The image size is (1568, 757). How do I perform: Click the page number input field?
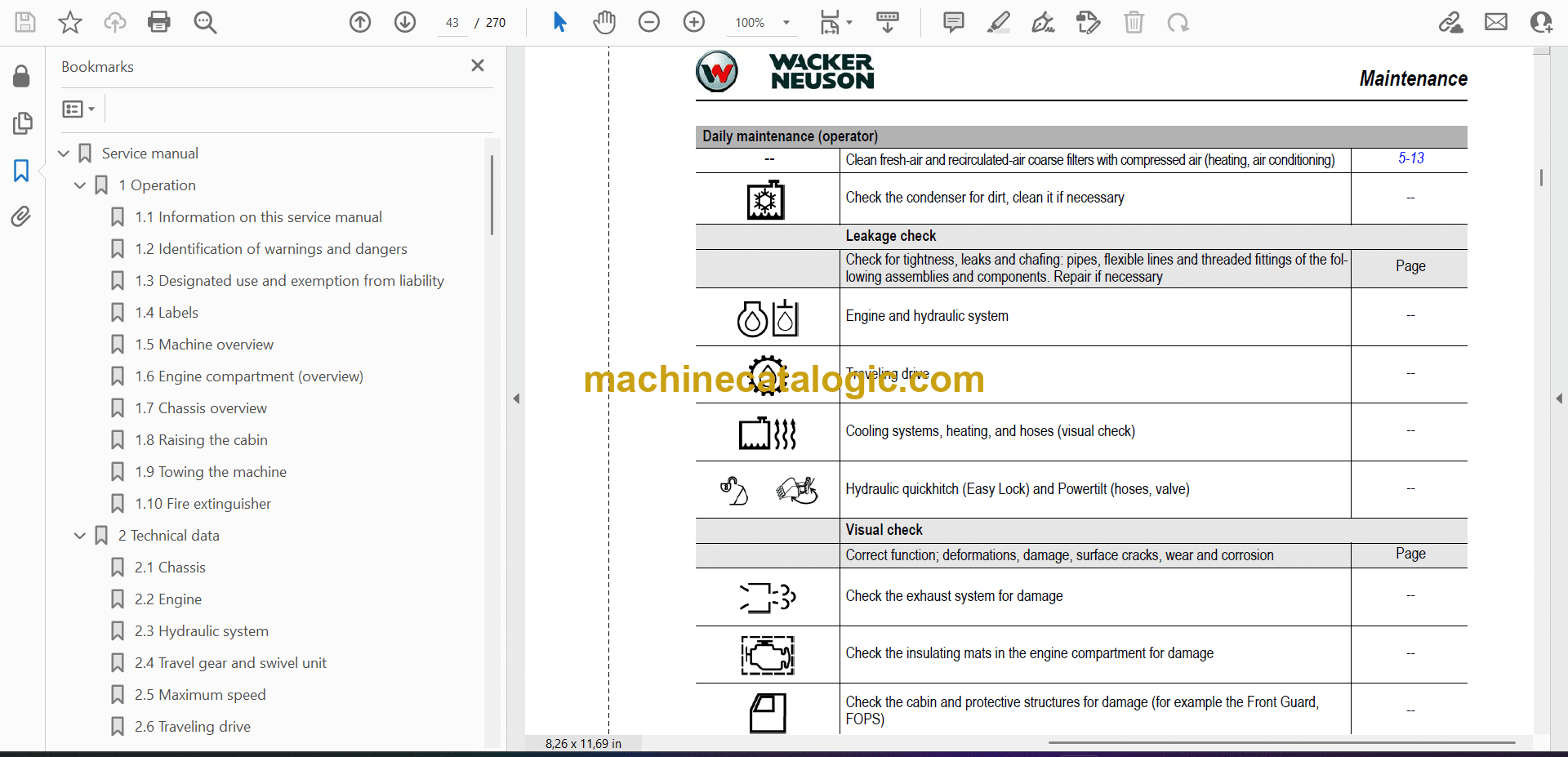pos(452,23)
